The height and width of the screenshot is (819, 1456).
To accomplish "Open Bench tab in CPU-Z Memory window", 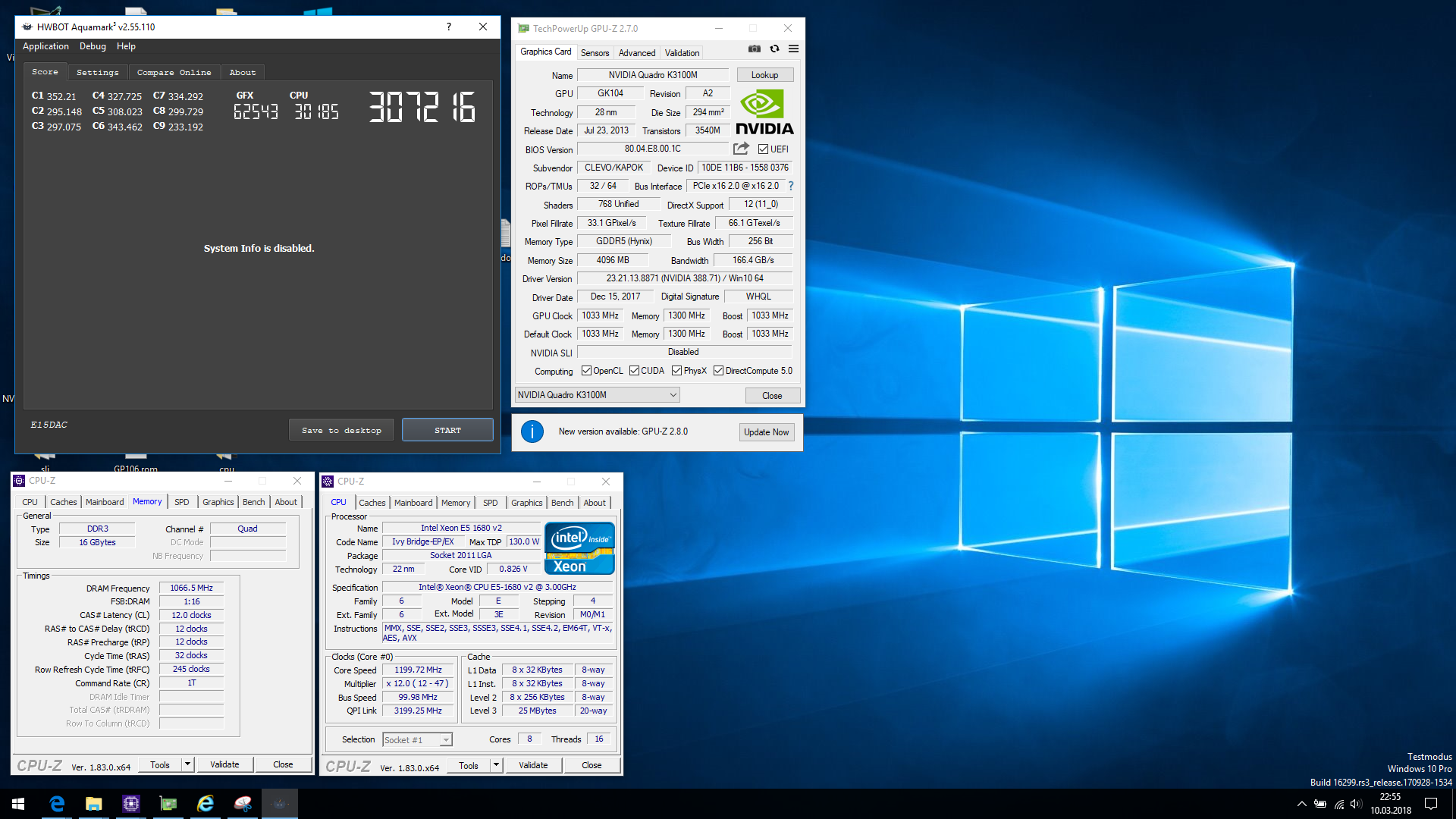I will [x=254, y=502].
